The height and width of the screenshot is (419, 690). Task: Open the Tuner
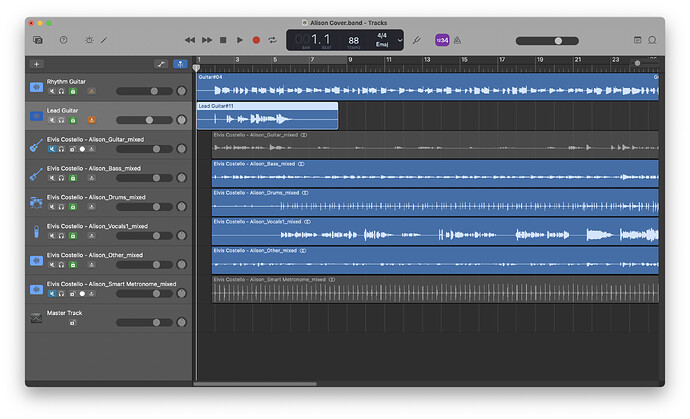tap(416, 40)
